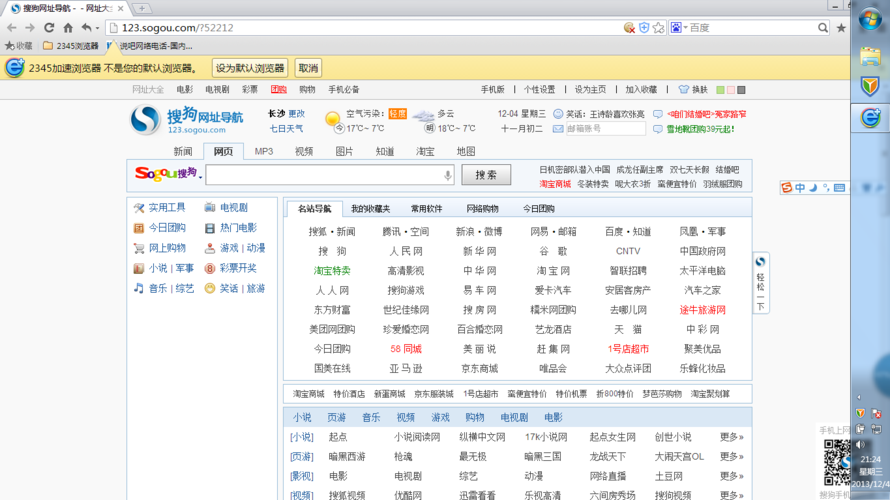
Task: Open the file explorer taskbar icon
Action: coord(870,57)
